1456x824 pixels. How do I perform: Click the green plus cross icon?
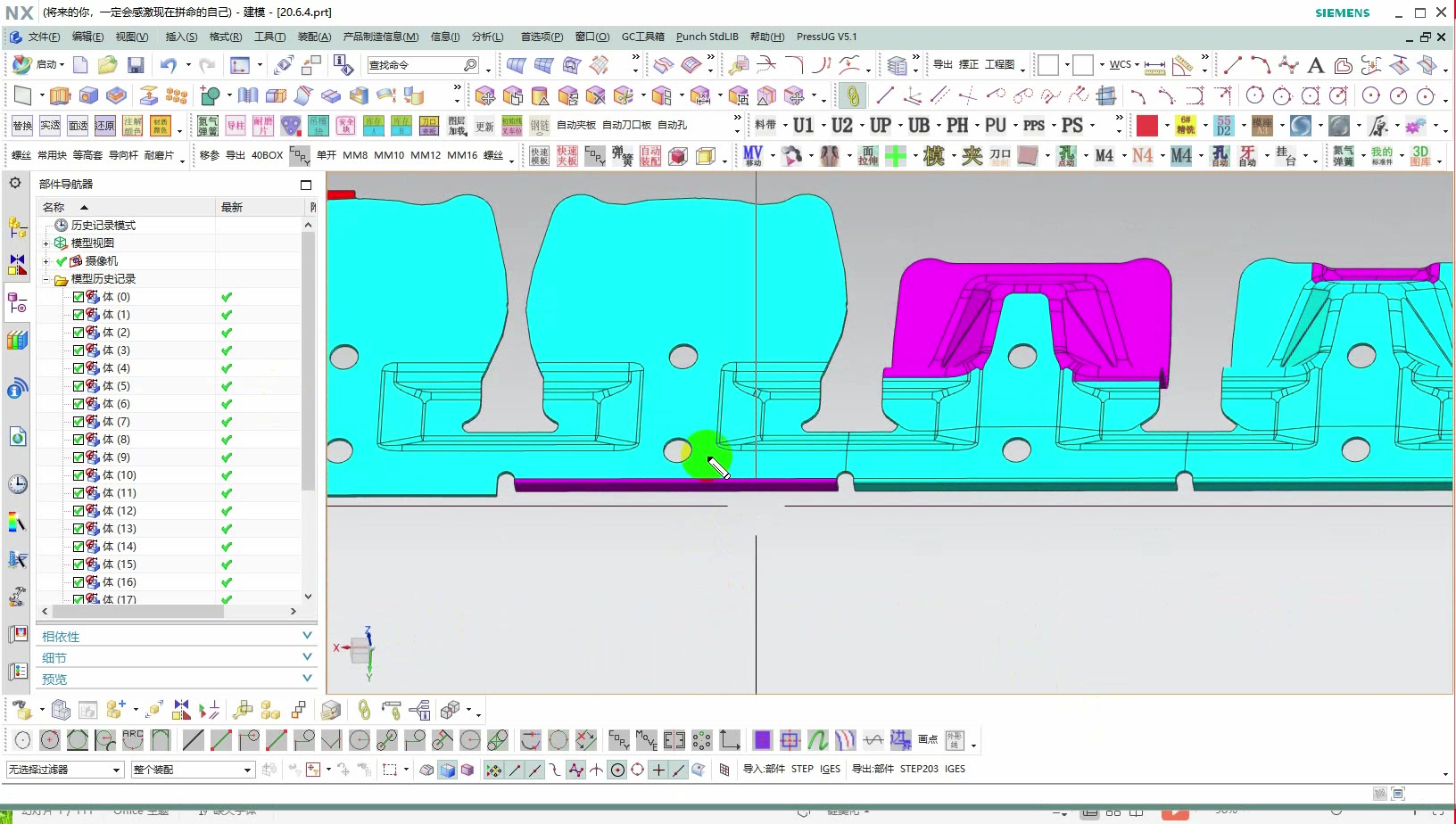[x=896, y=156]
